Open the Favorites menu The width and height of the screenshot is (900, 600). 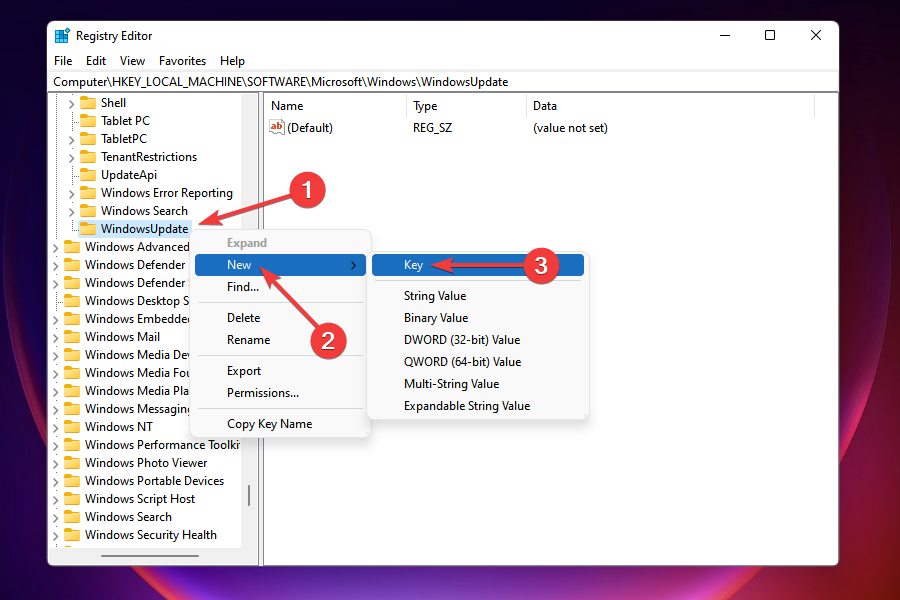click(183, 61)
